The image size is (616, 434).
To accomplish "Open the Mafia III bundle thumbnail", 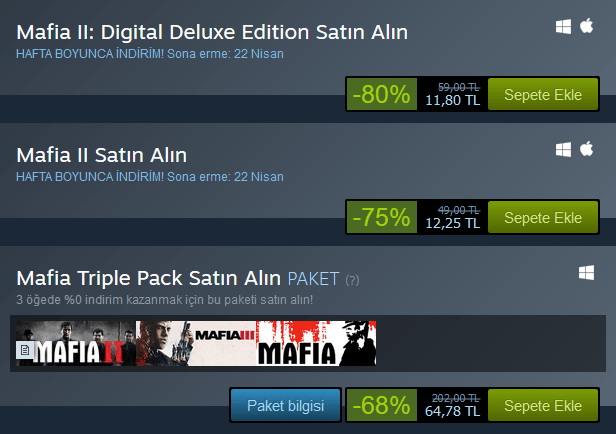I will (196, 344).
